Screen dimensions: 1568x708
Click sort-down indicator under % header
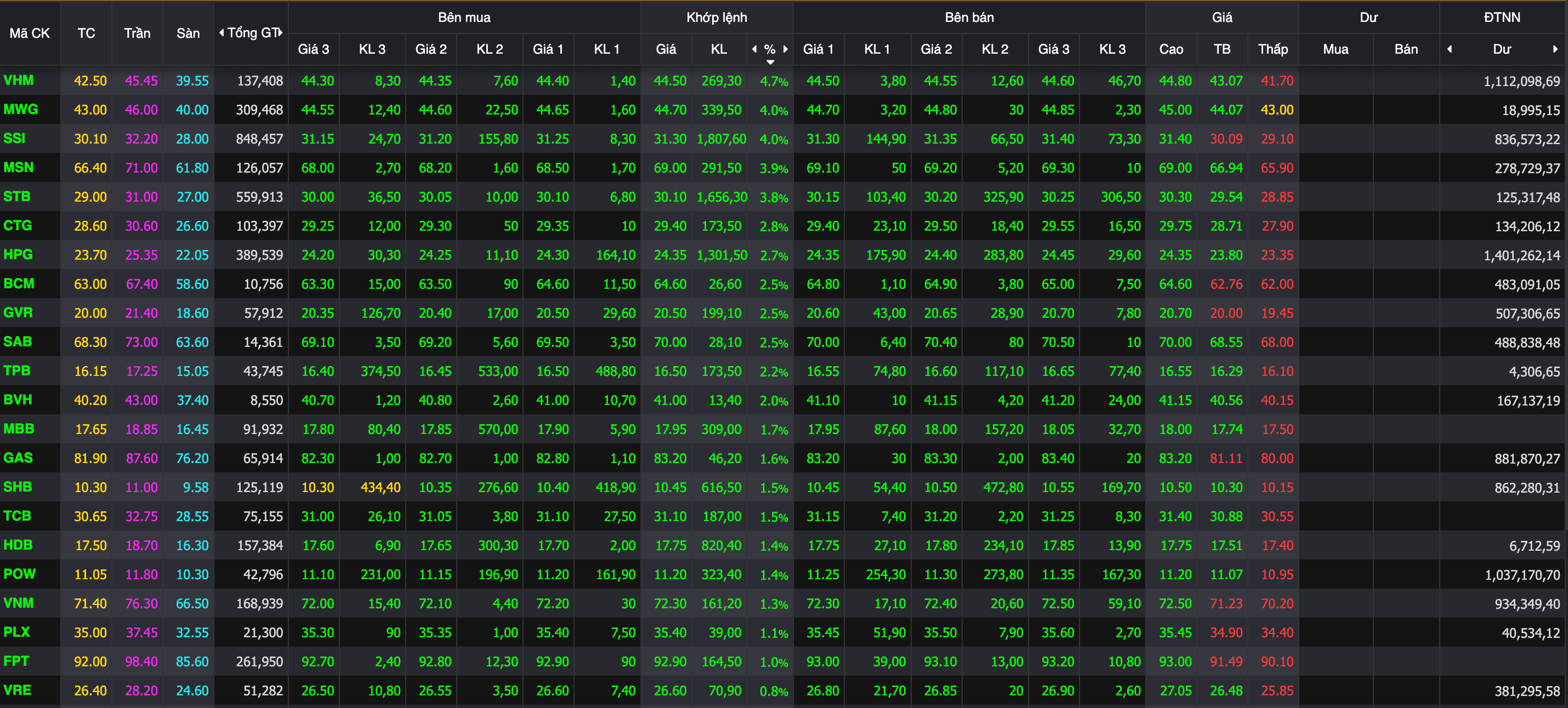tap(770, 62)
